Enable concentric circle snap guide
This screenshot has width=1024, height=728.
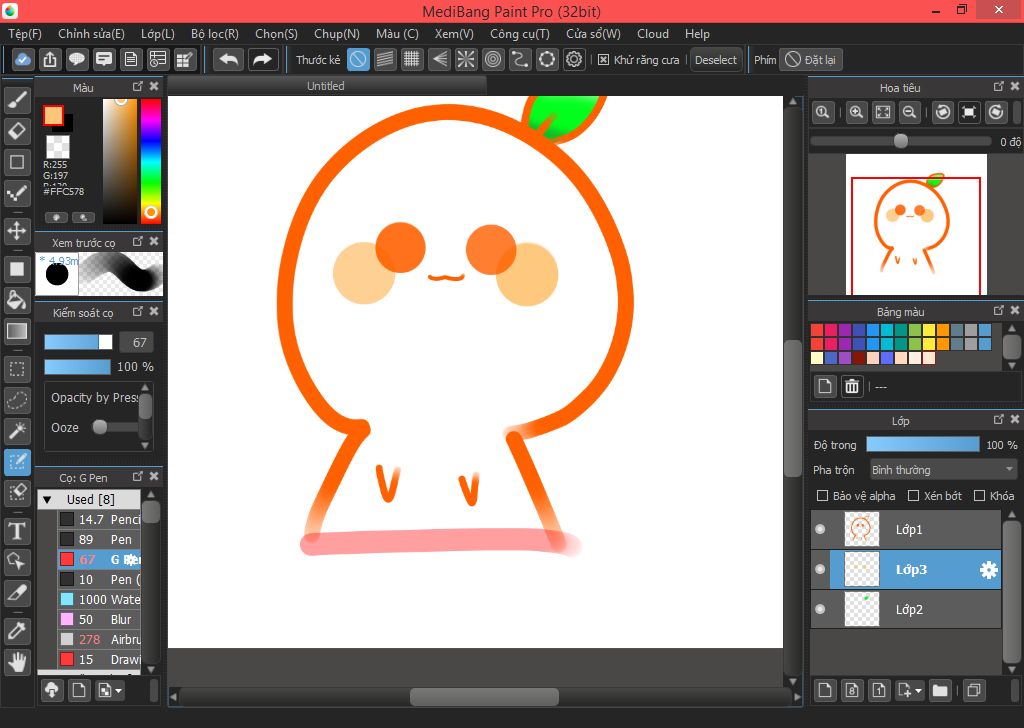click(x=493, y=59)
